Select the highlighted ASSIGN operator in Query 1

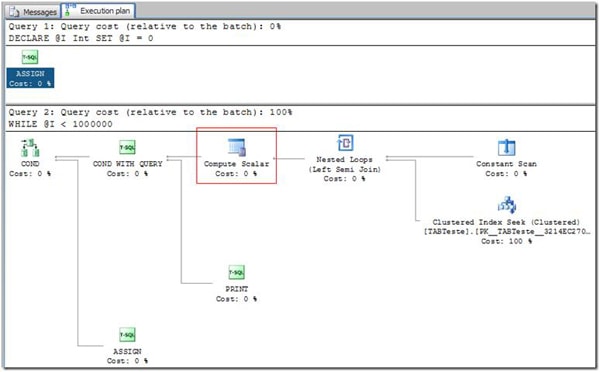30,78
